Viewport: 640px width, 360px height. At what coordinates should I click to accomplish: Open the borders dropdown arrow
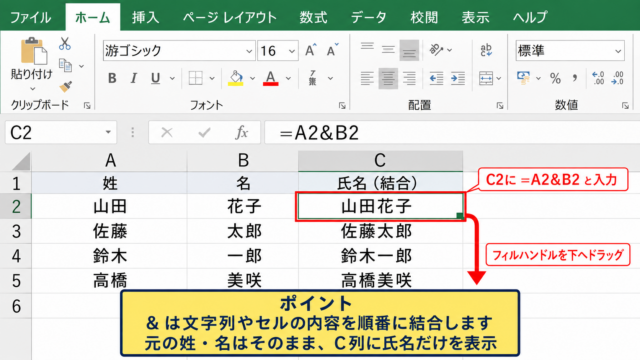point(212,78)
